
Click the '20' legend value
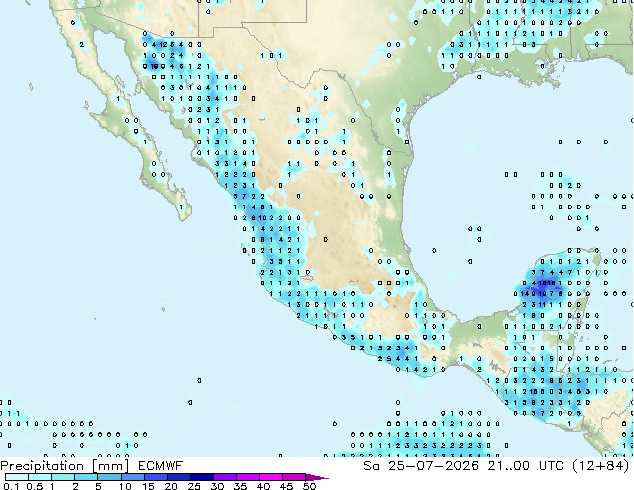point(171,486)
